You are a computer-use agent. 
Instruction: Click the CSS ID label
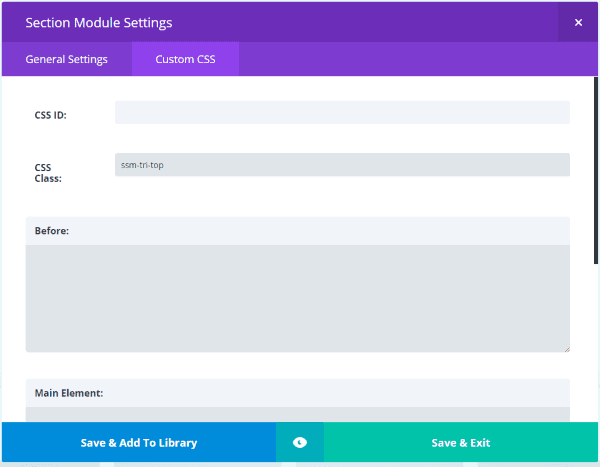(x=51, y=115)
